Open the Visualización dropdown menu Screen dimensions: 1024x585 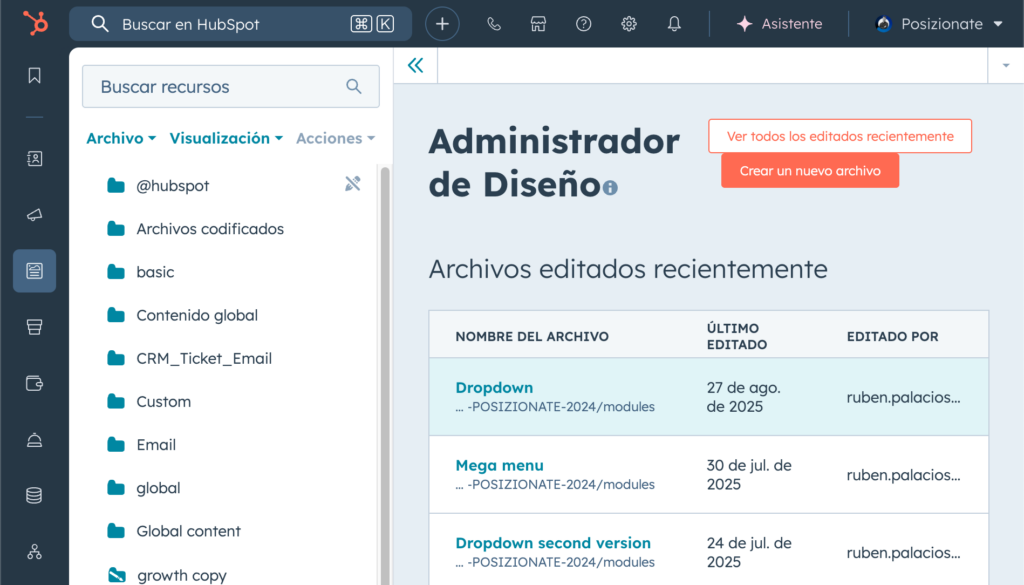click(226, 138)
